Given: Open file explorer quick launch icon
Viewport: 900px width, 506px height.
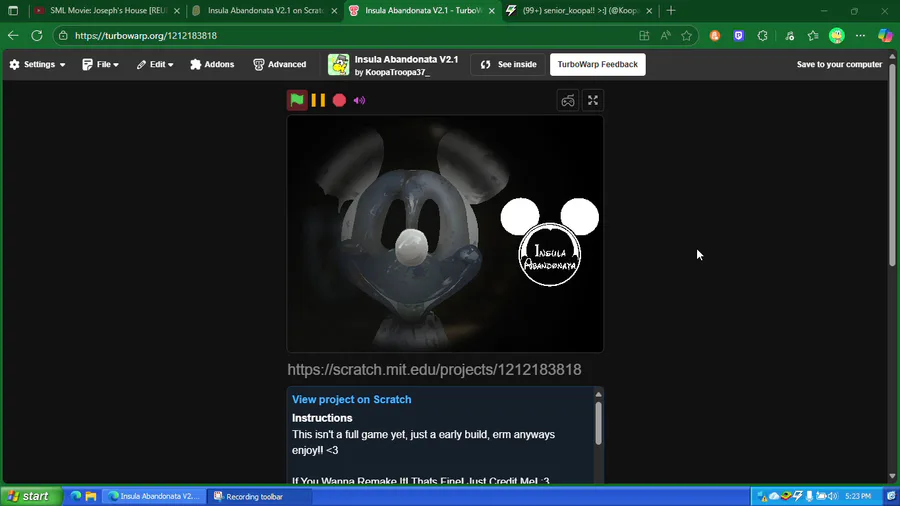Looking at the screenshot, I should click(91, 496).
